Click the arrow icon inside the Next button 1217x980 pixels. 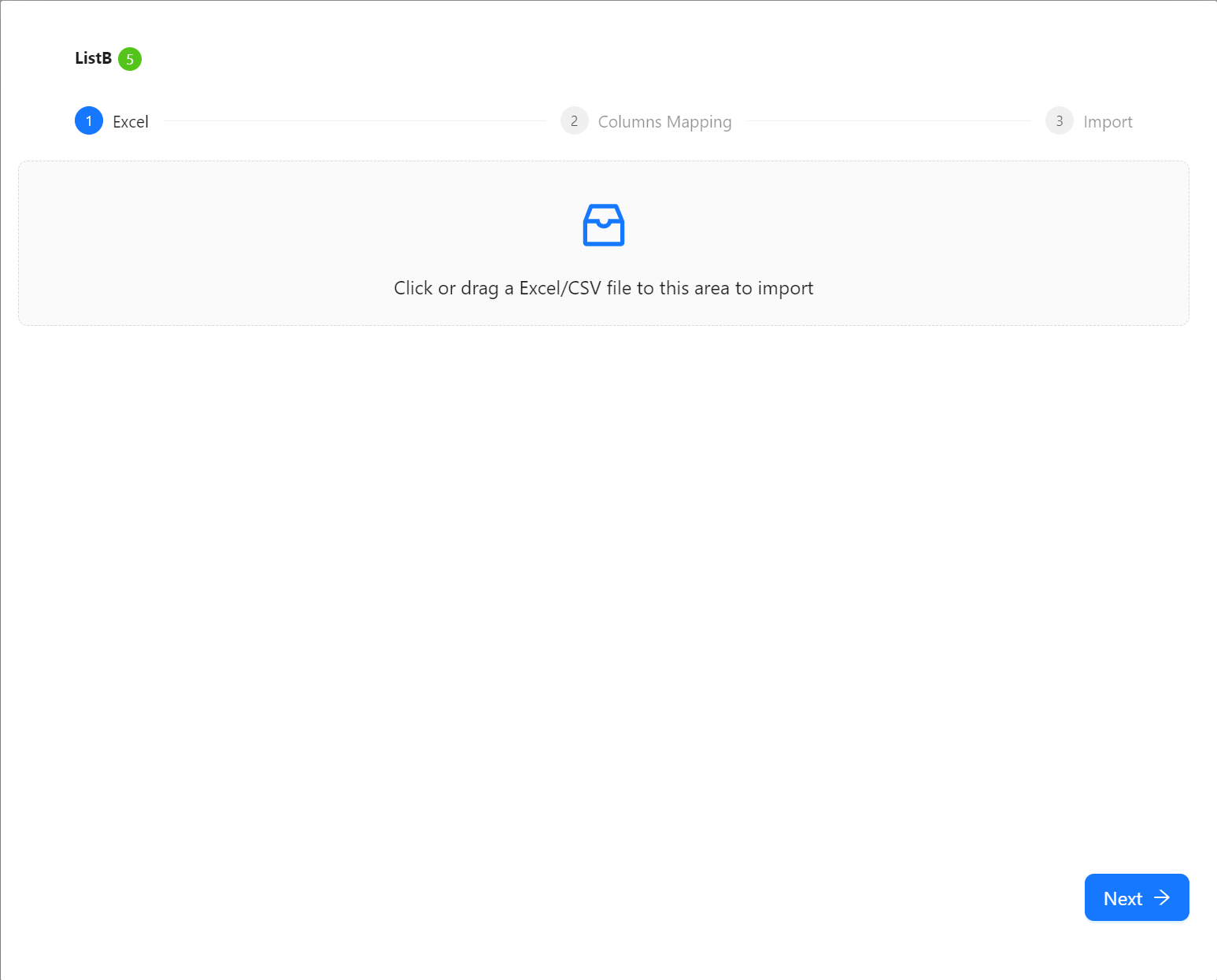pos(1162,898)
